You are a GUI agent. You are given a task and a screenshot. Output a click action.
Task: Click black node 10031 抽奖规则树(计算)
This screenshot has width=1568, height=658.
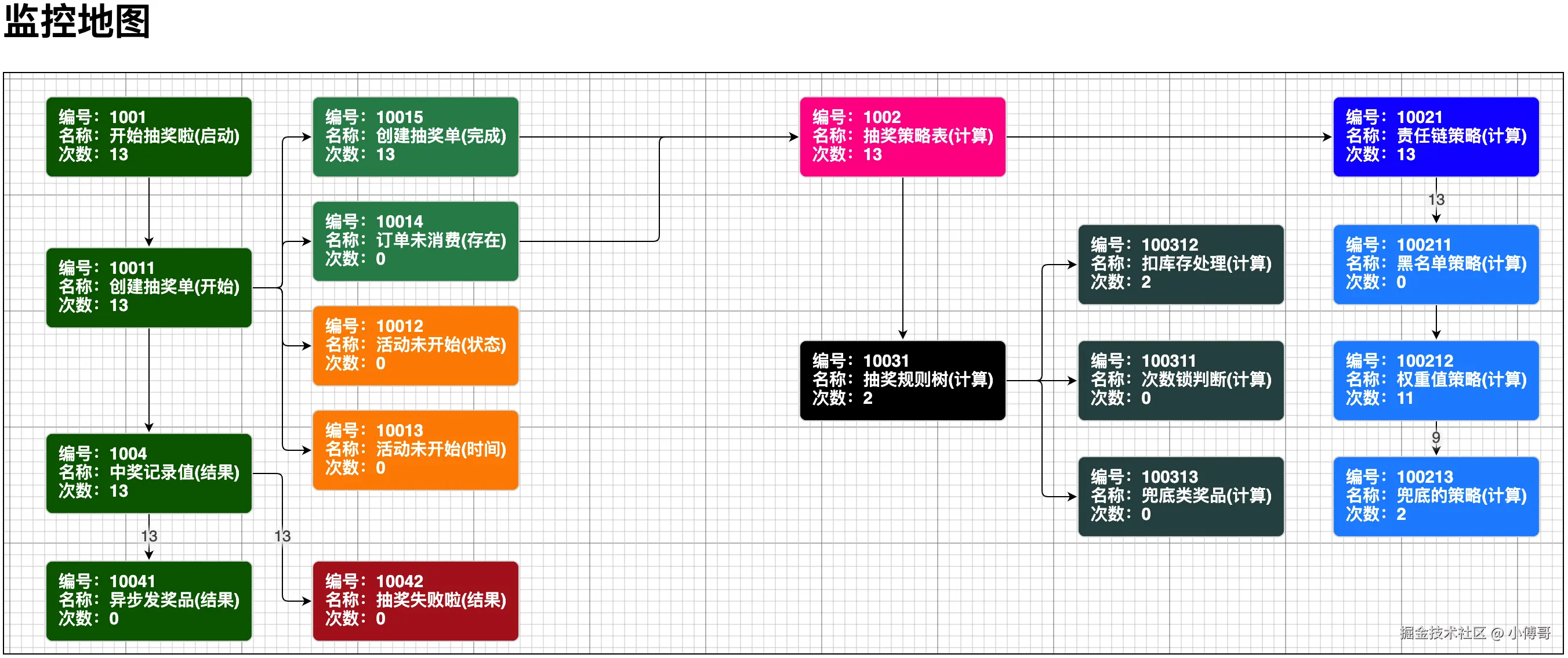(x=902, y=380)
